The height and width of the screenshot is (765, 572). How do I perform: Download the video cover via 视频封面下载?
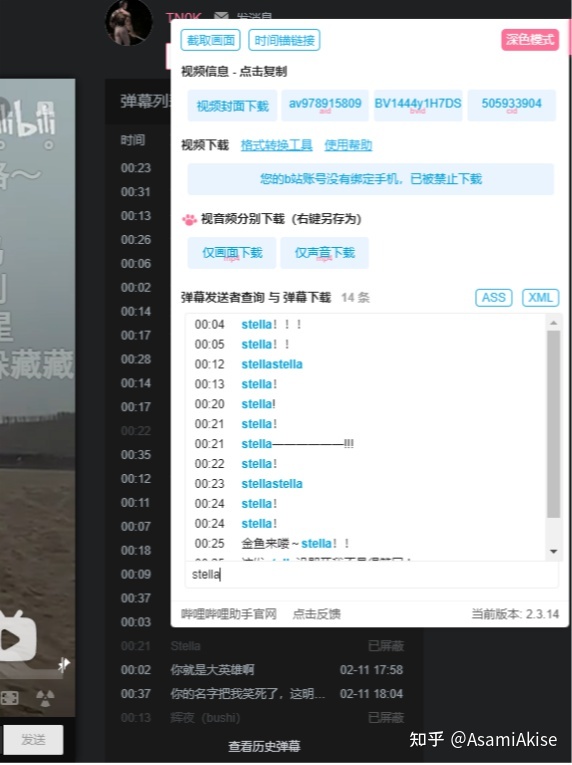[232, 105]
